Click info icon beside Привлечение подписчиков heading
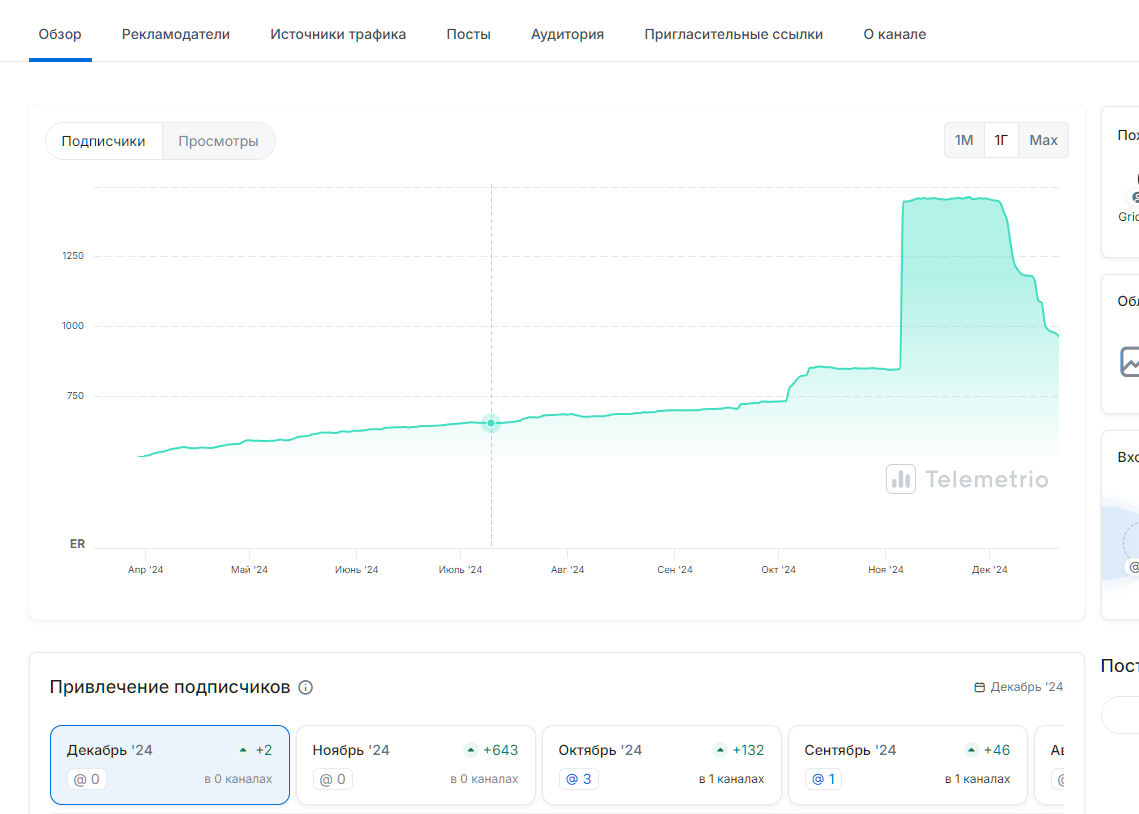The image size is (1139, 814). (306, 688)
